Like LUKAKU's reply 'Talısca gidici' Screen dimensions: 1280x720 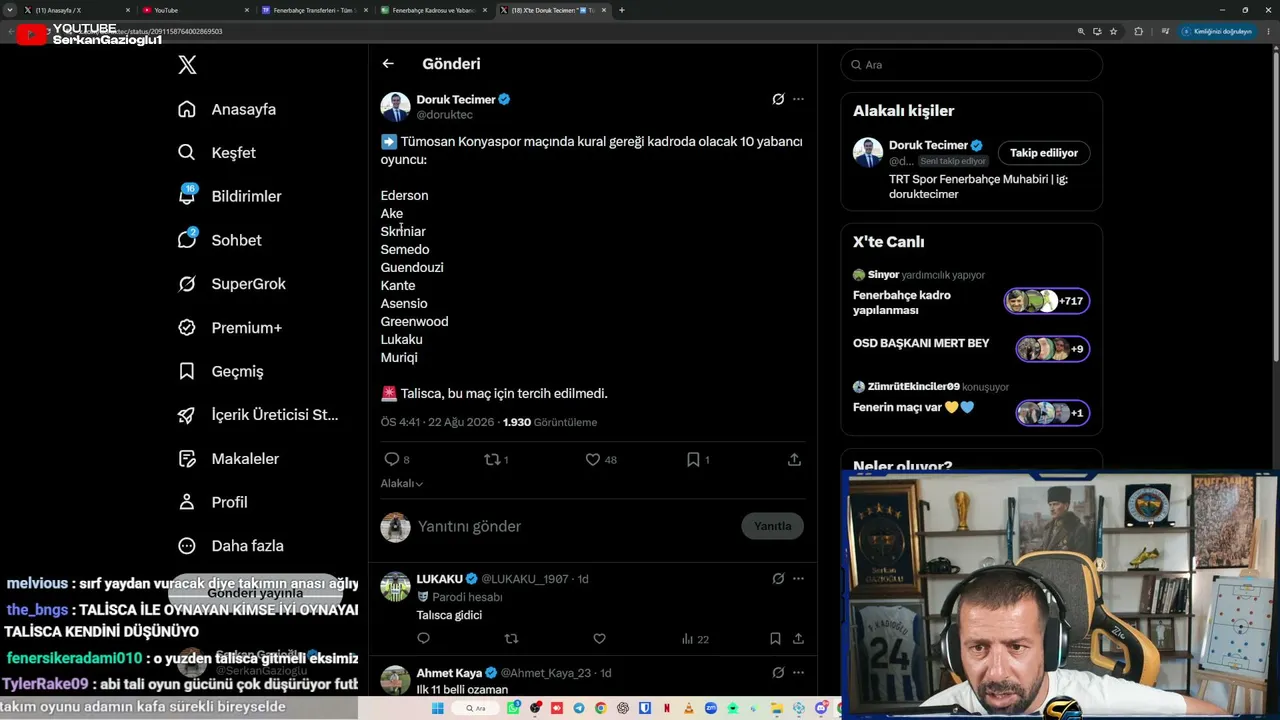click(599, 638)
